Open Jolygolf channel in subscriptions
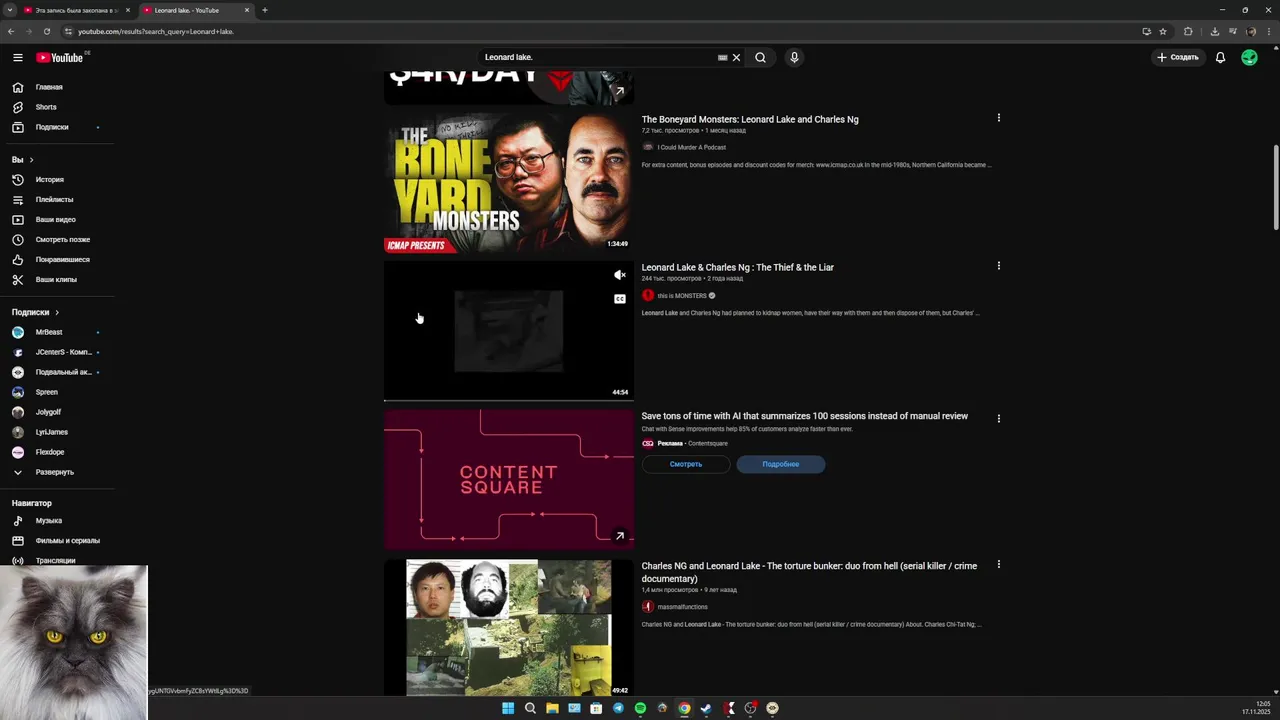 click(x=48, y=412)
